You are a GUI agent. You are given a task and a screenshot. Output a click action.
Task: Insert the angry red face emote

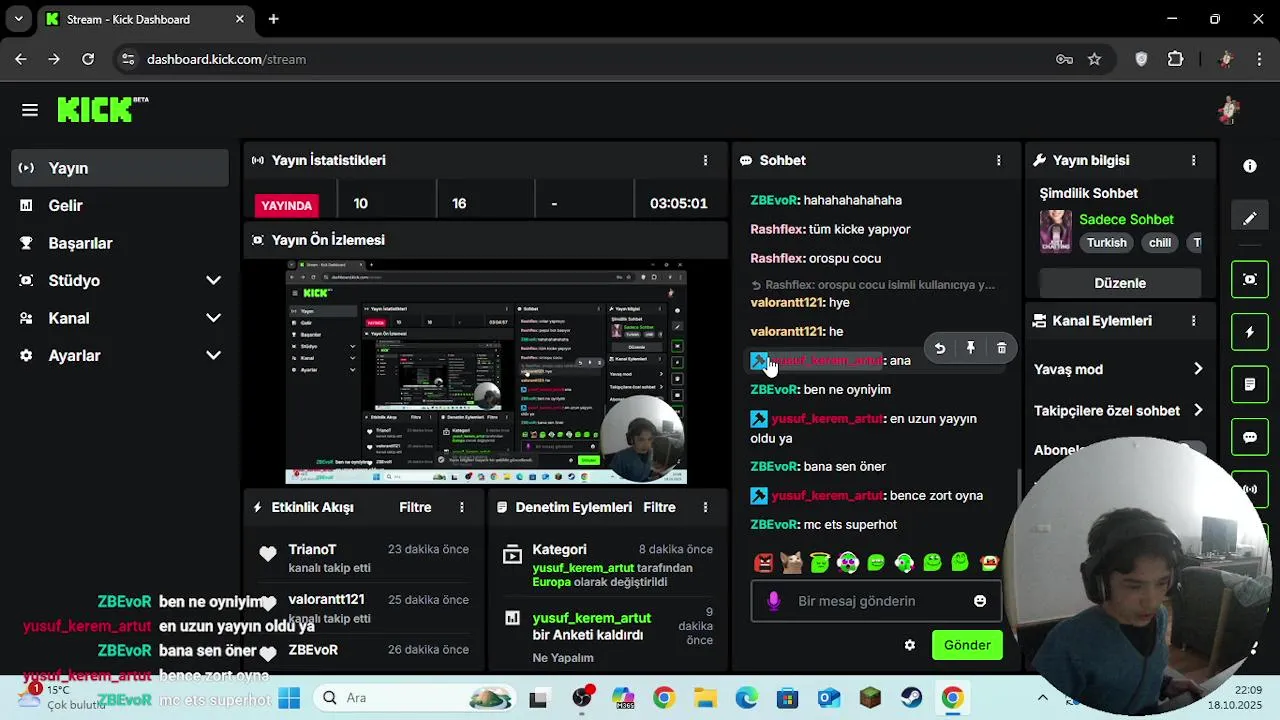pos(764,563)
